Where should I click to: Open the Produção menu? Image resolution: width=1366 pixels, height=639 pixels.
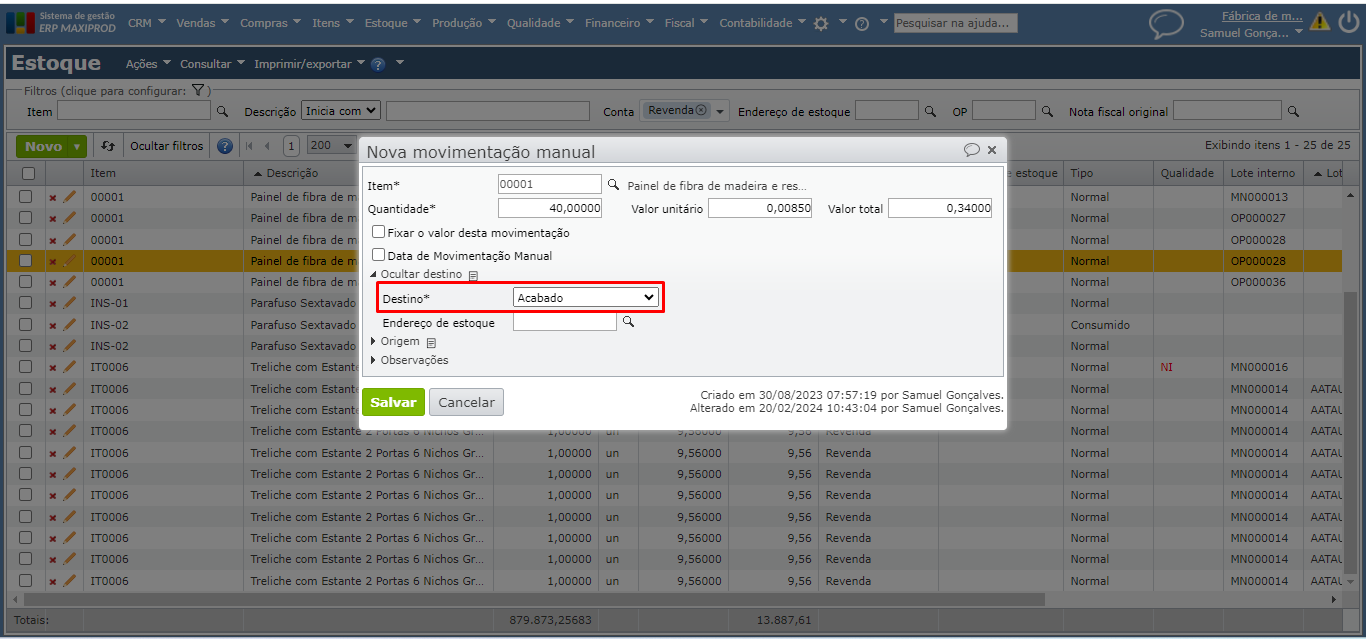(x=465, y=23)
